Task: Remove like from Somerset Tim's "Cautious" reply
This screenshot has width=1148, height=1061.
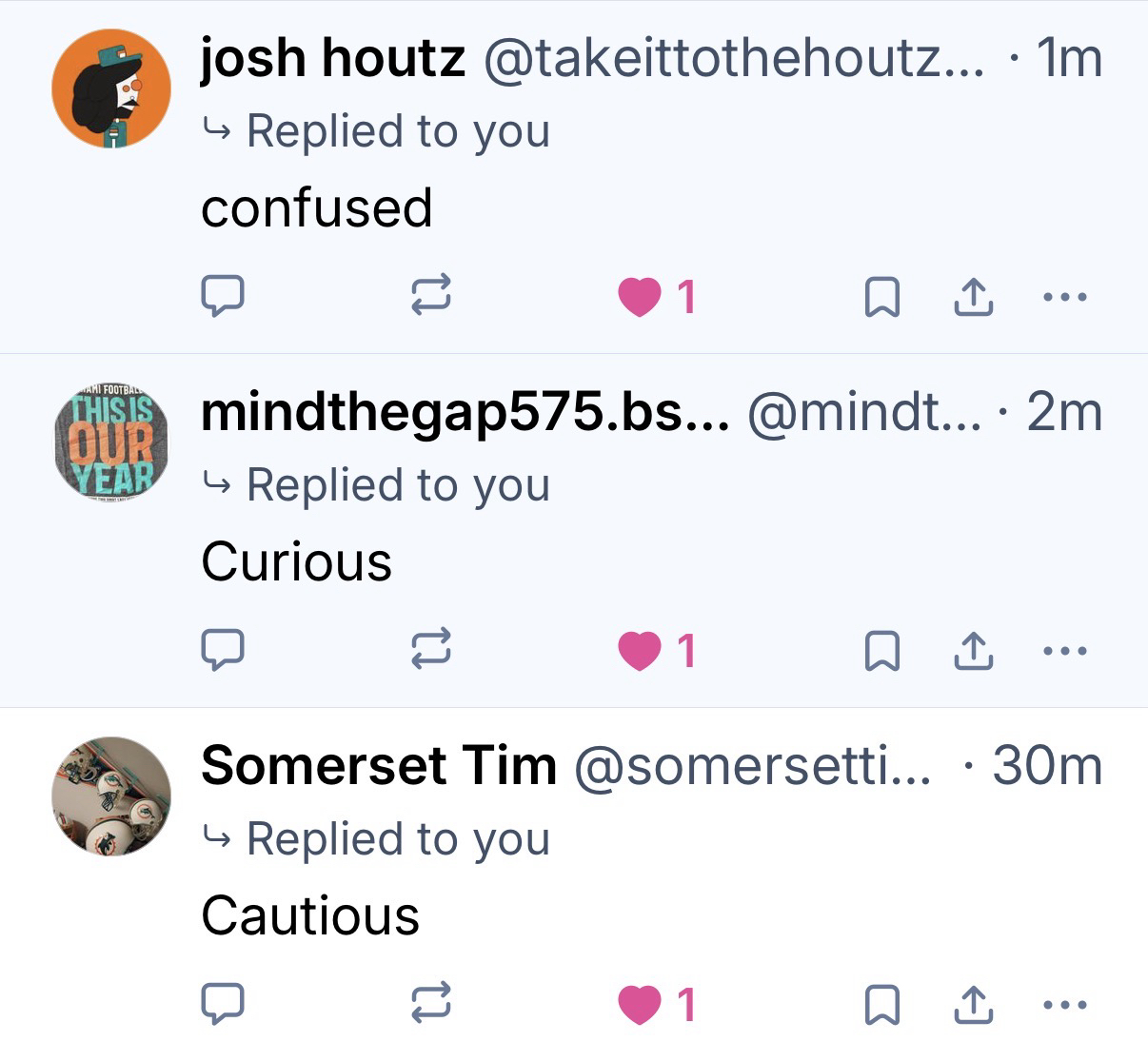Action: (x=640, y=1006)
